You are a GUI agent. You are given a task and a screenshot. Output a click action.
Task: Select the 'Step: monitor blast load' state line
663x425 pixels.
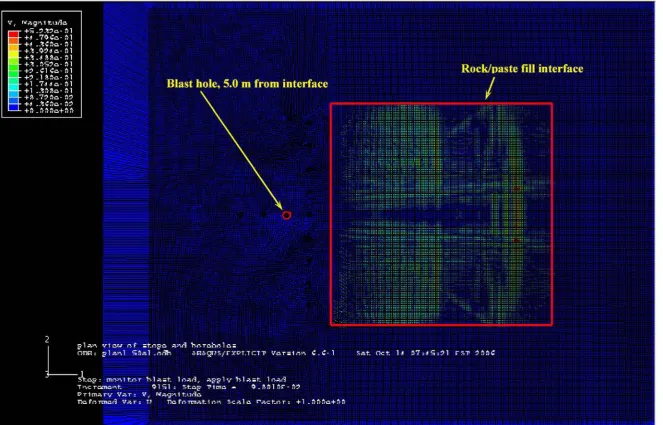(x=181, y=379)
